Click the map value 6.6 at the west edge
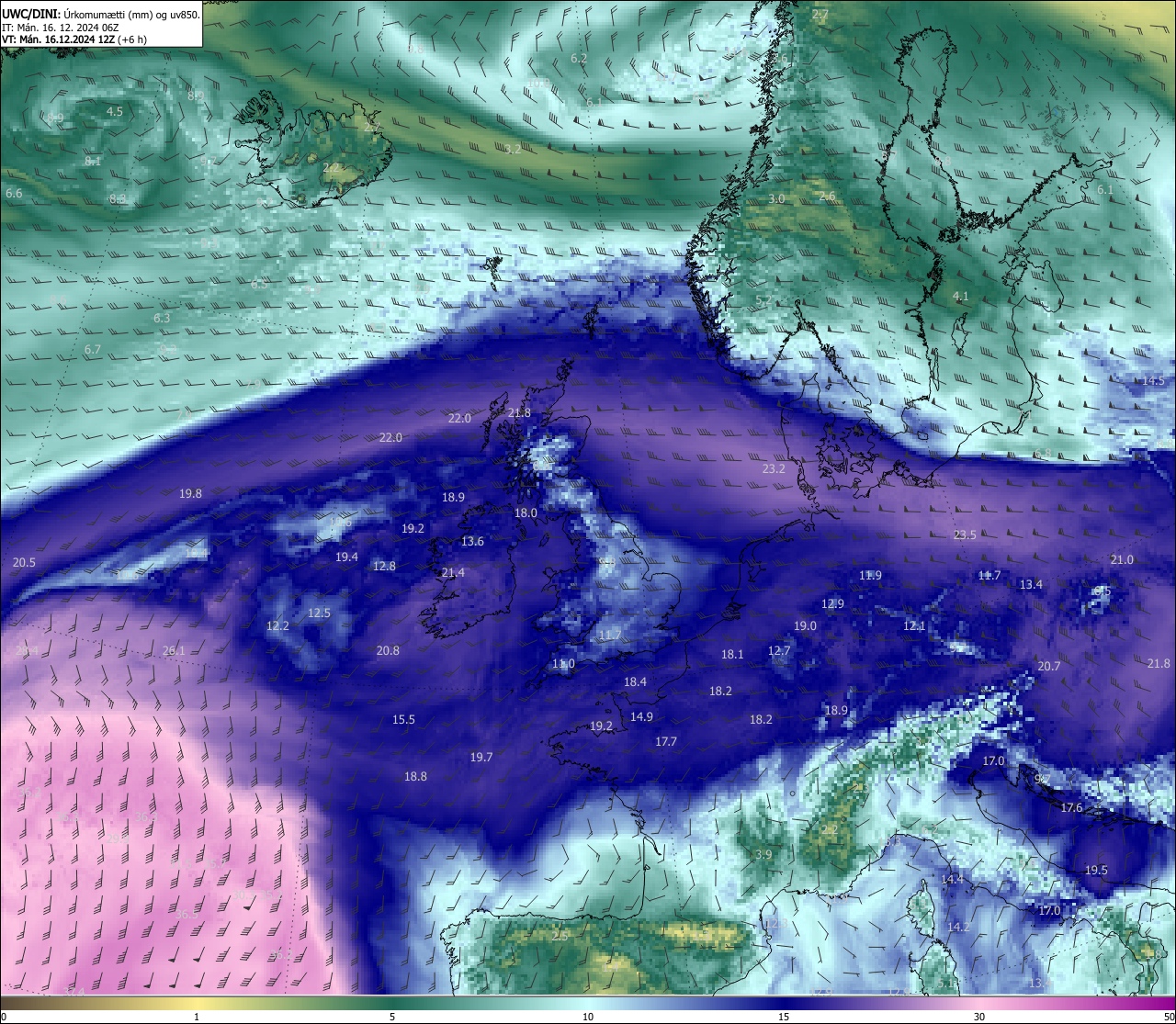Screen dimensions: 1176x1024 [x=14, y=193]
